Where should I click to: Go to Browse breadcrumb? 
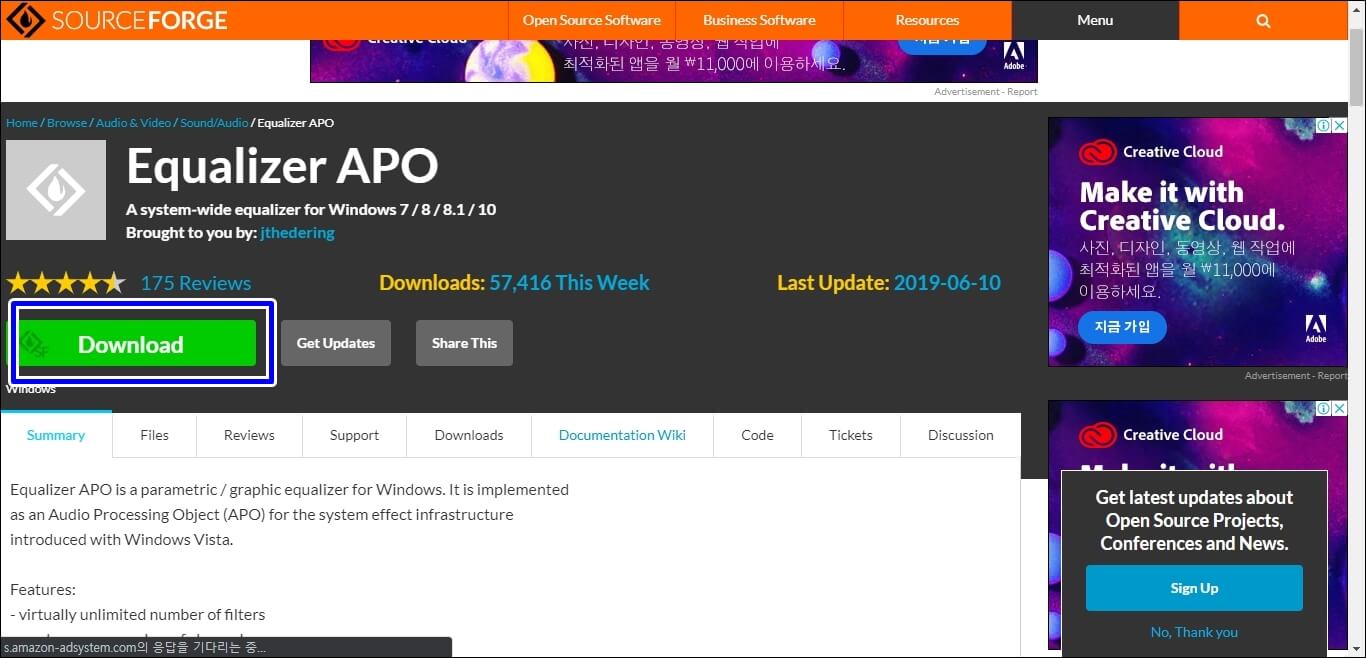[67, 123]
